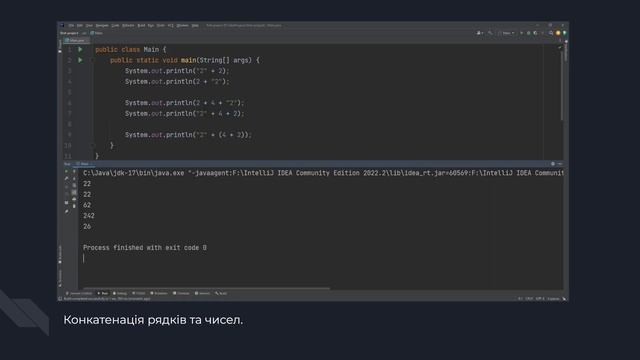Click the horizontal scrollbar under the console
Viewport: 640px width, 360px height.
[206, 288]
